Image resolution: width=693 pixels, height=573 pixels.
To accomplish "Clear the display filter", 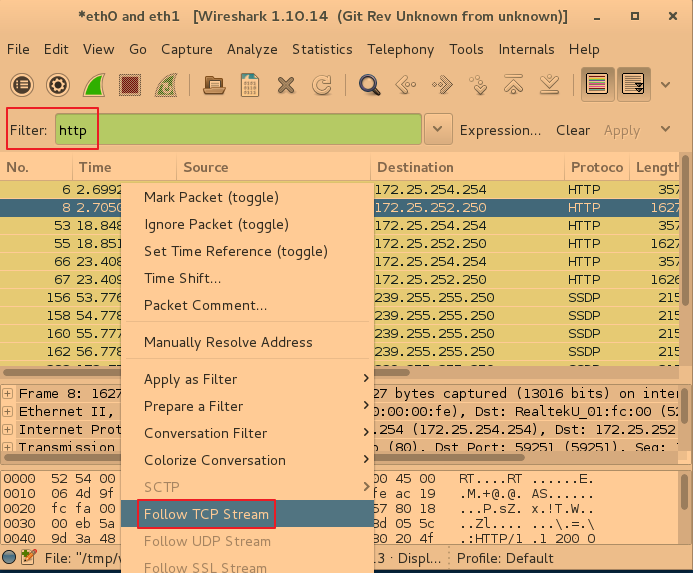I will pyautogui.click(x=573, y=130).
